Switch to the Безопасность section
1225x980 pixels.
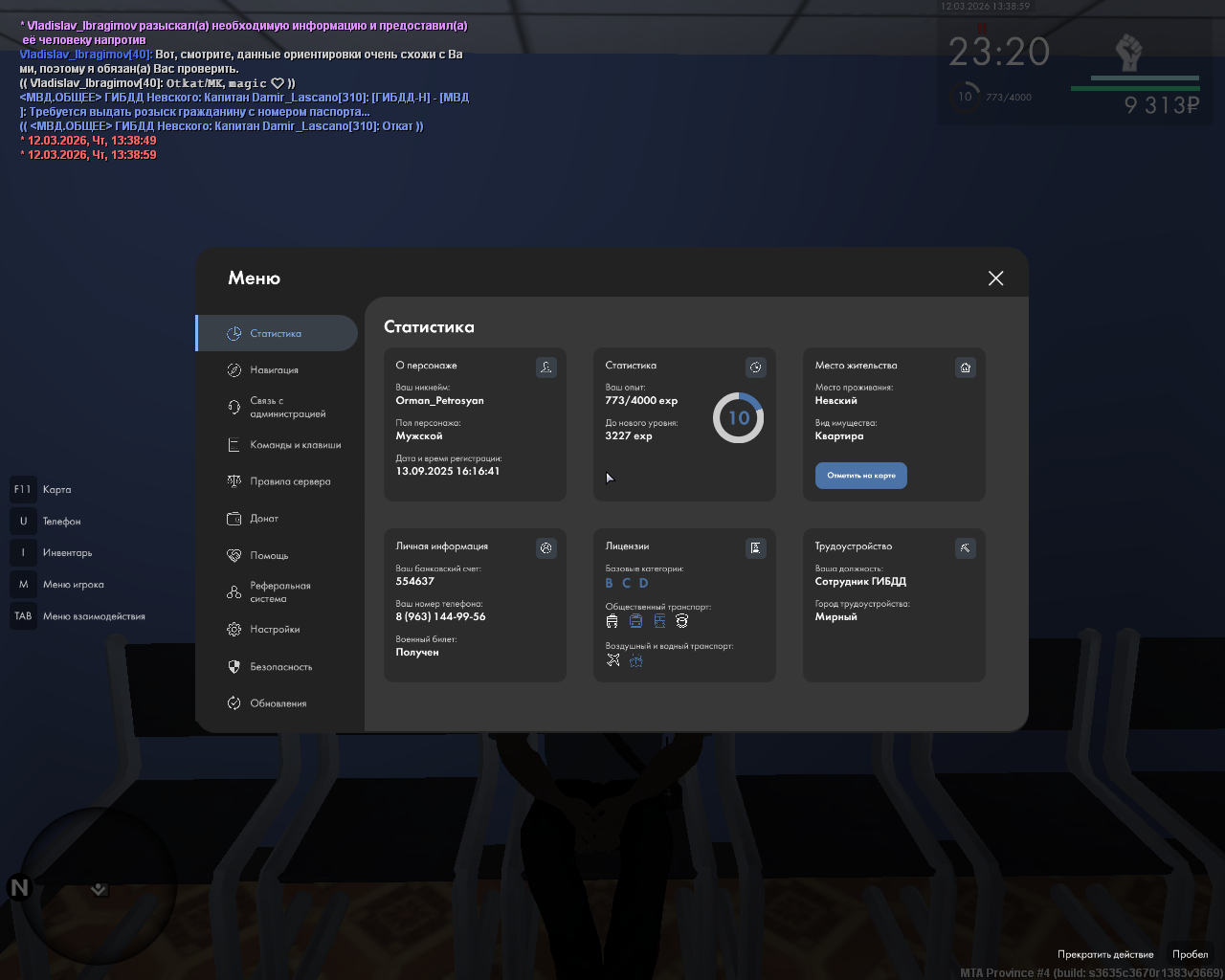280,667
